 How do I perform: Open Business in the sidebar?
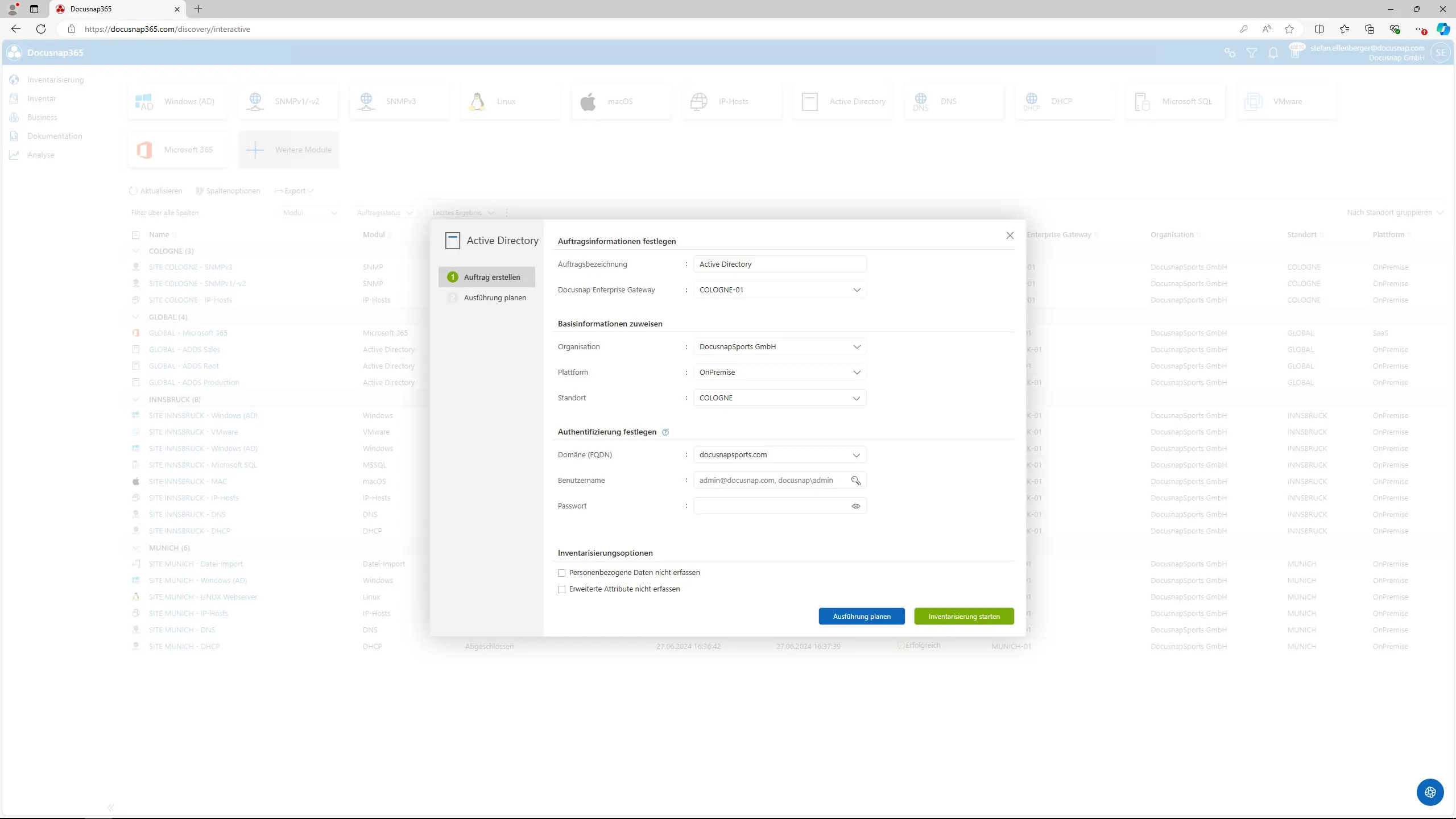42,118
